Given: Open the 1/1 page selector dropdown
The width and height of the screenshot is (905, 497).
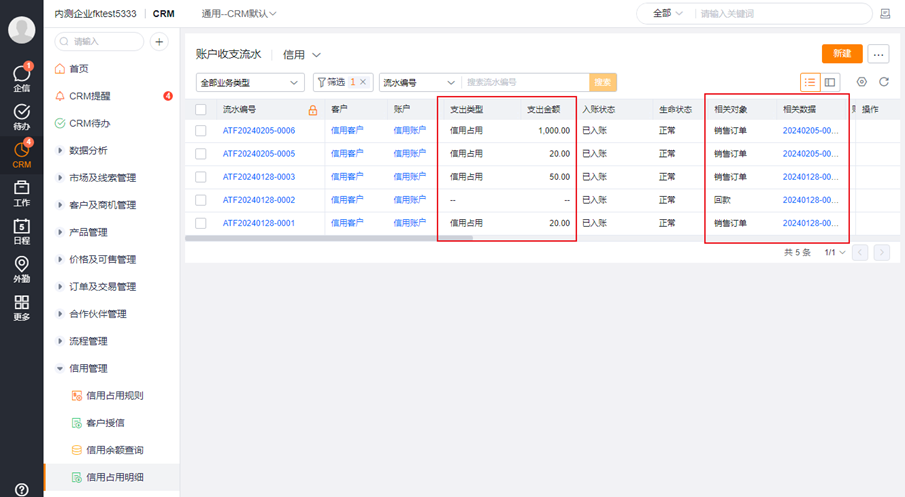Looking at the screenshot, I should click(x=835, y=252).
